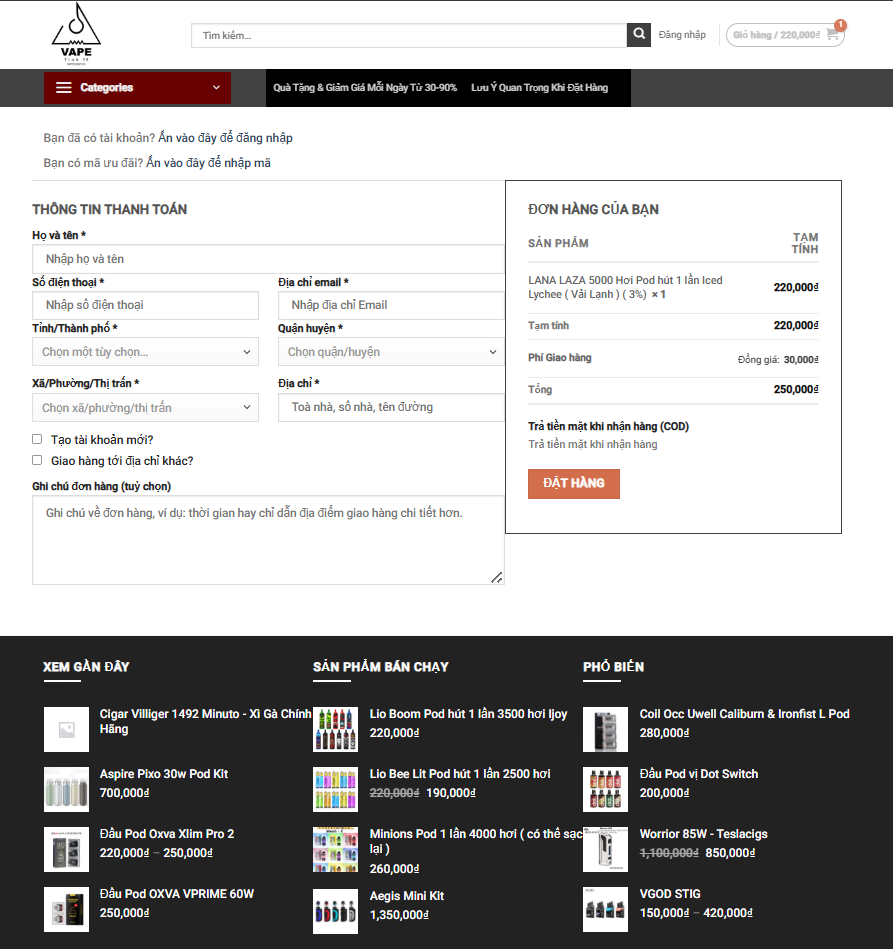This screenshot has height=949, width=893.
Task: Click the Đăng nhập link
Action: click(x=682, y=35)
